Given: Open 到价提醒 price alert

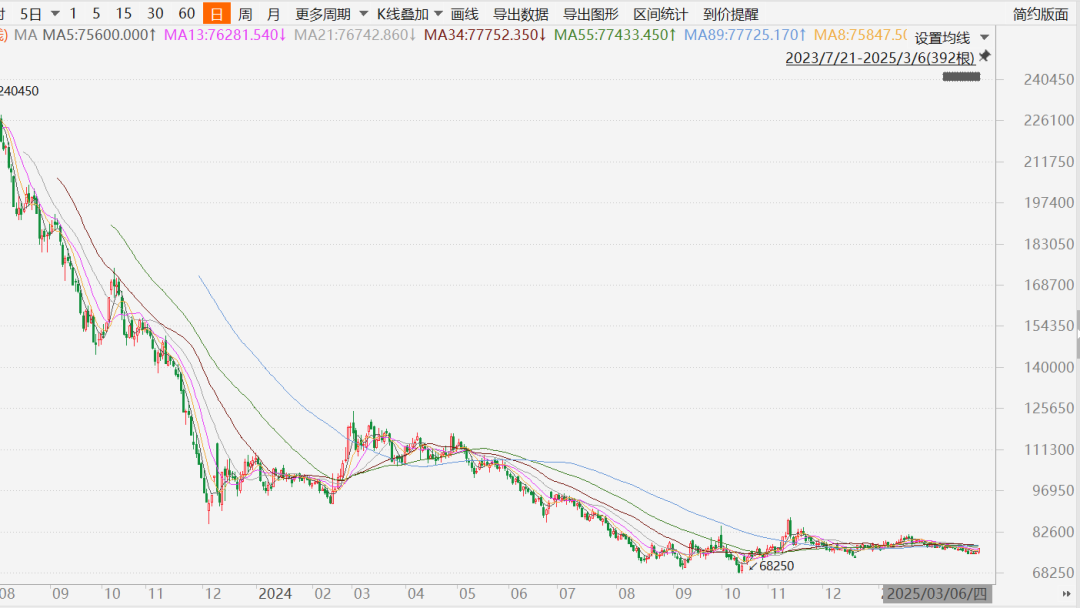Looking at the screenshot, I should pyautogui.click(x=730, y=14).
